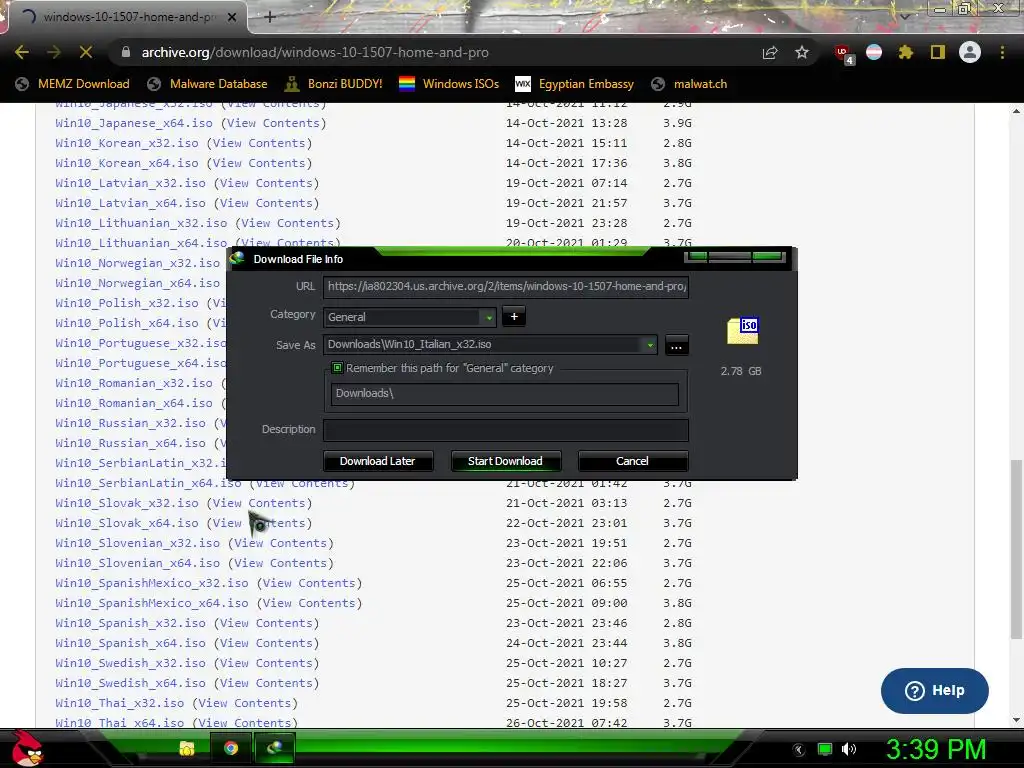Click the 2.78 GB size text
Screen dimensions: 1024x768
(741, 371)
